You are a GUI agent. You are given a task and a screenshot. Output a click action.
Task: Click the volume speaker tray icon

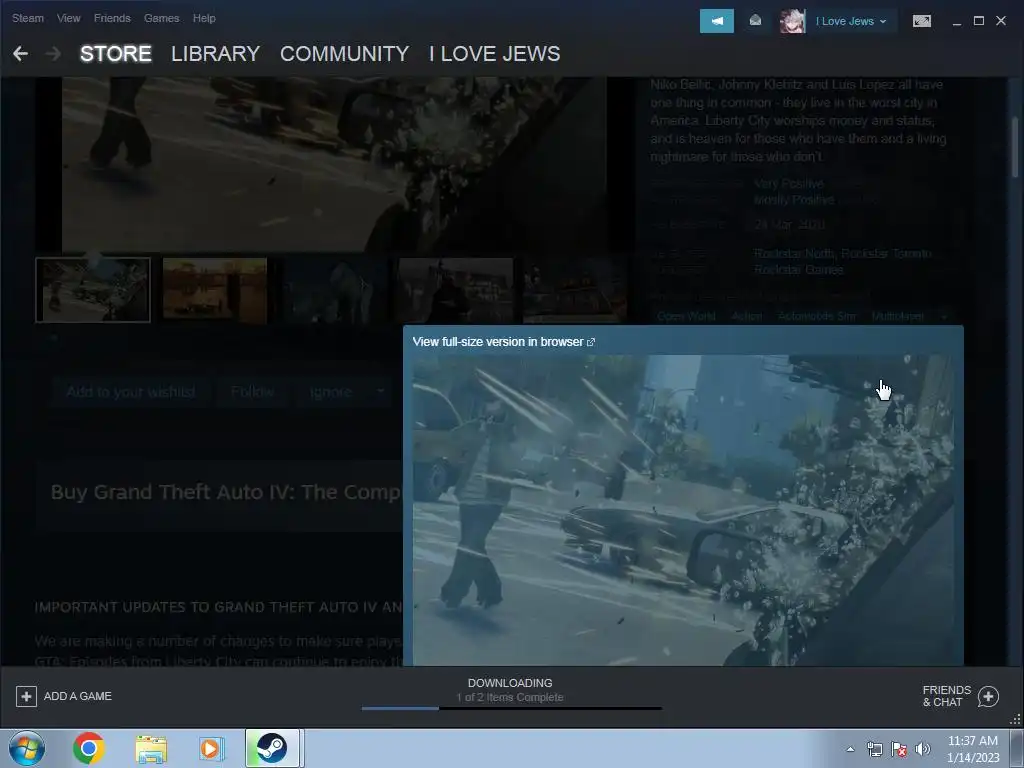coord(922,749)
